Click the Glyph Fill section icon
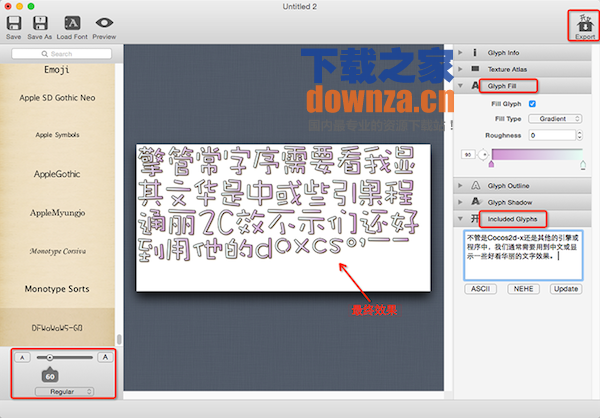600x418 pixels. [475, 86]
